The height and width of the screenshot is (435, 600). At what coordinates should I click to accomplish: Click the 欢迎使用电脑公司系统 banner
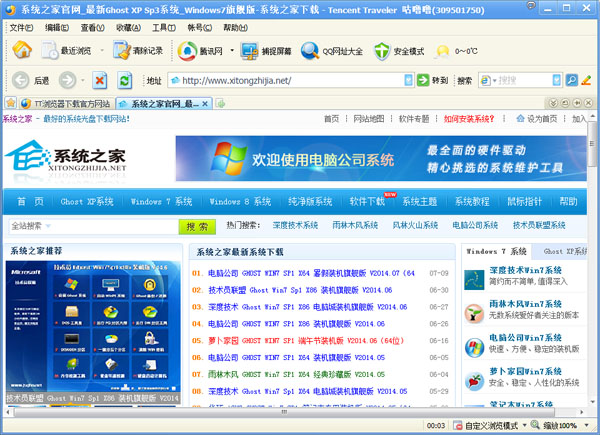381,158
